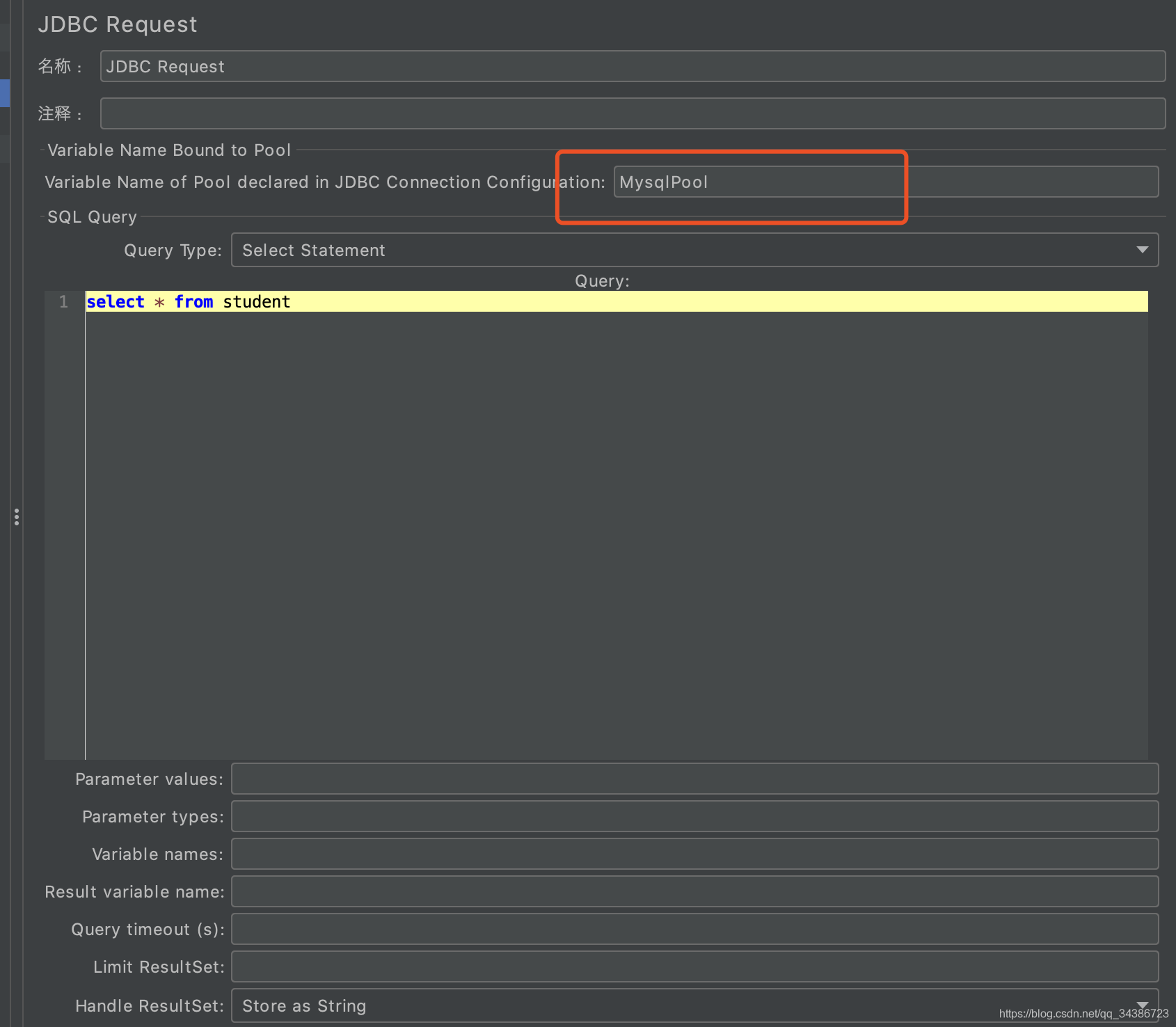This screenshot has height=1027, width=1176.
Task: Click the 'Query Type:' label
Action: [173, 250]
